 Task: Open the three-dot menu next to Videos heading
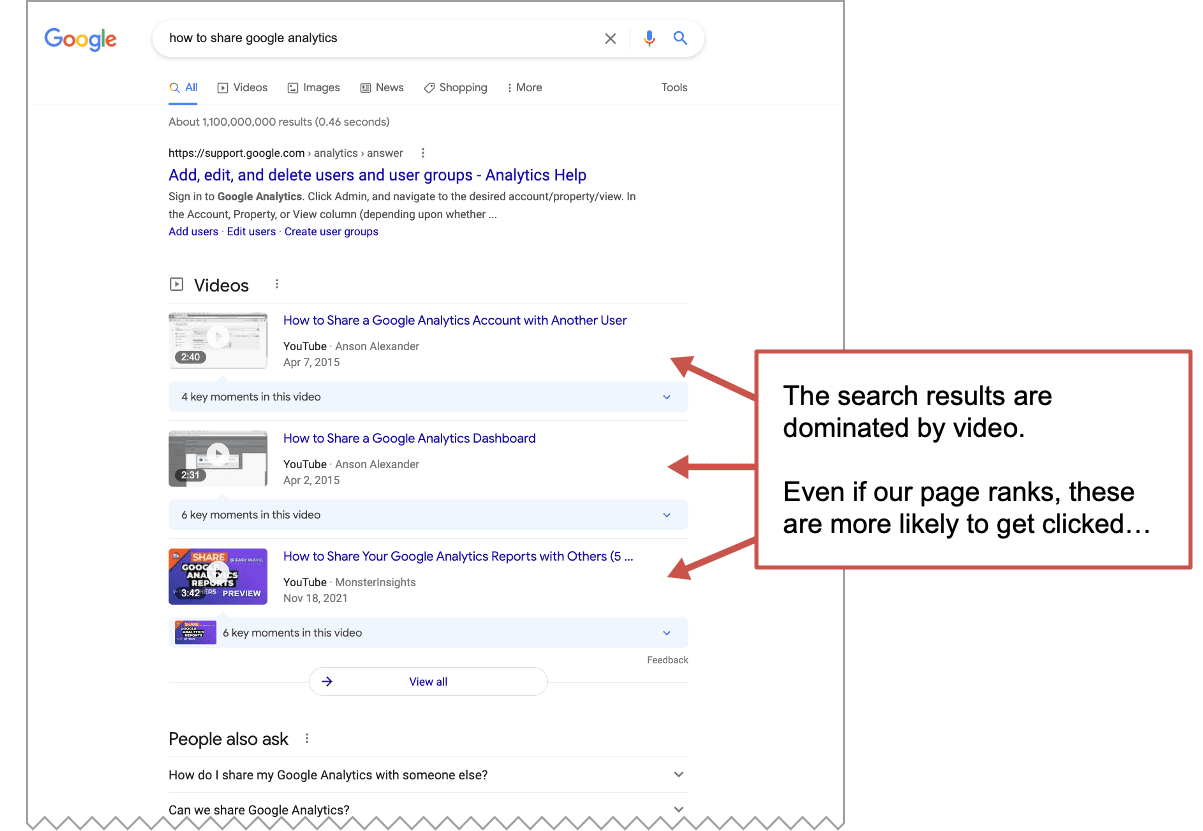[277, 284]
